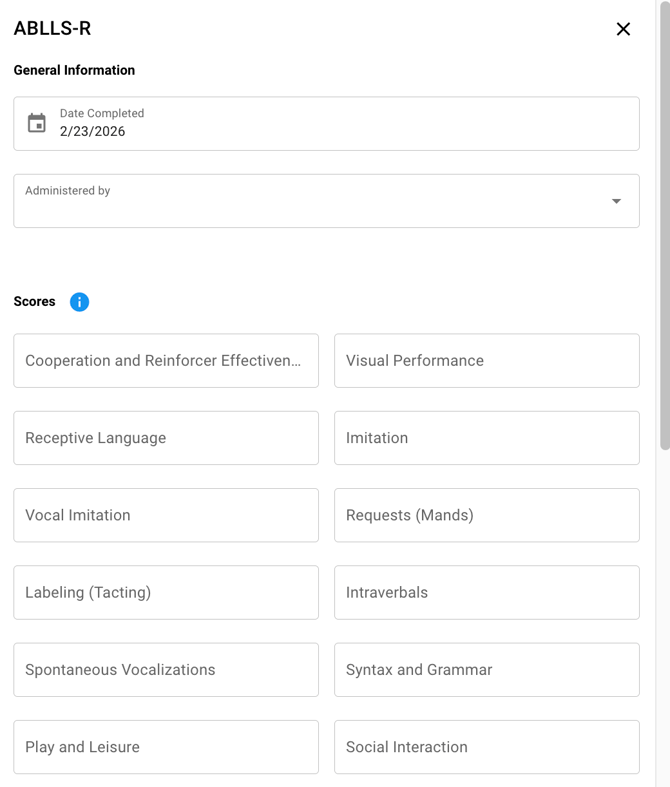Select the Syntax and Grammar field
The height and width of the screenshot is (787, 670).
tap(486, 670)
